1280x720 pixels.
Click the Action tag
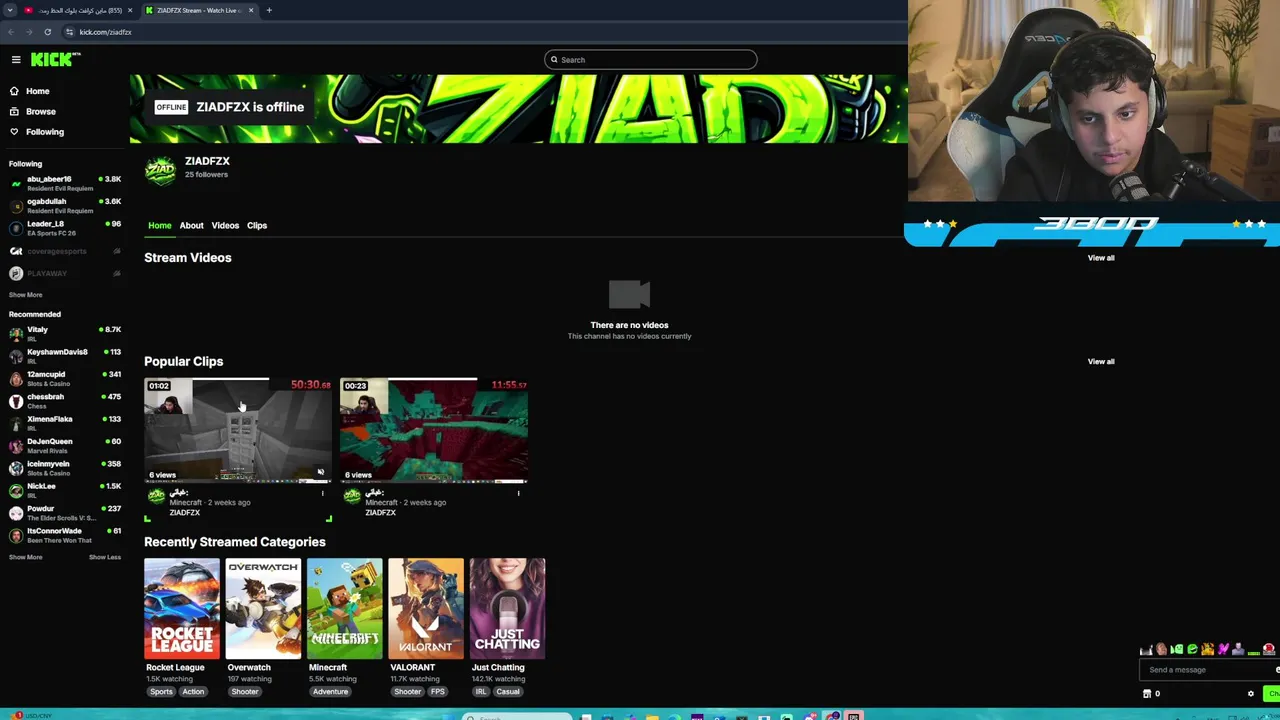point(193,692)
